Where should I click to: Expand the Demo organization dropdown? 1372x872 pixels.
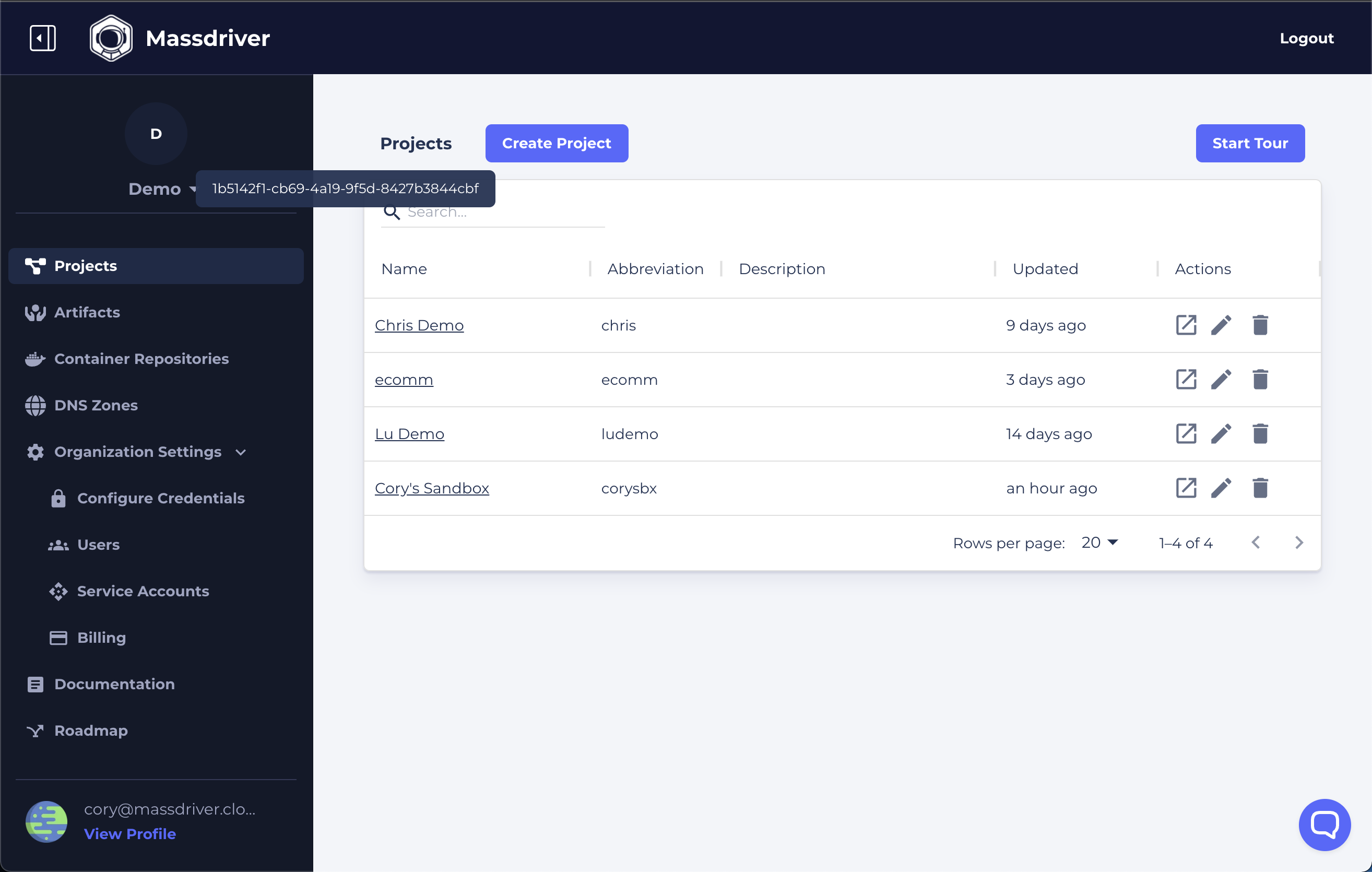(163, 188)
